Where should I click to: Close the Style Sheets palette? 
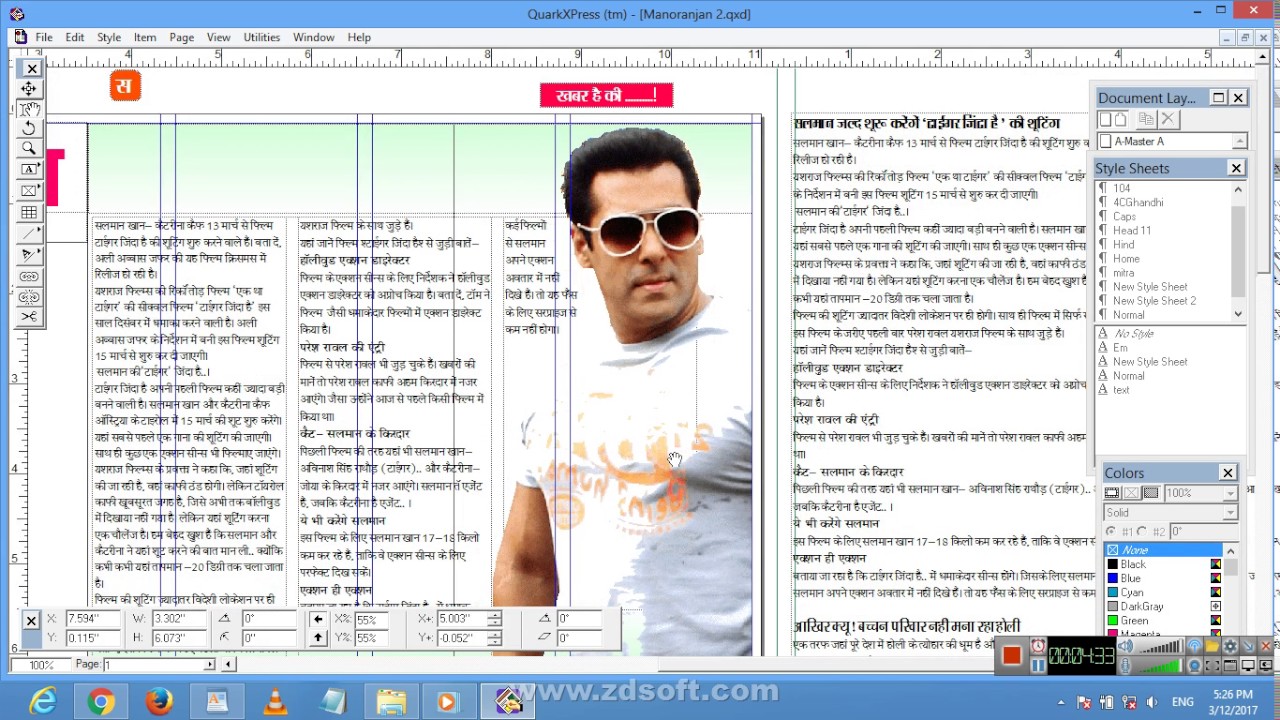click(x=1237, y=168)
